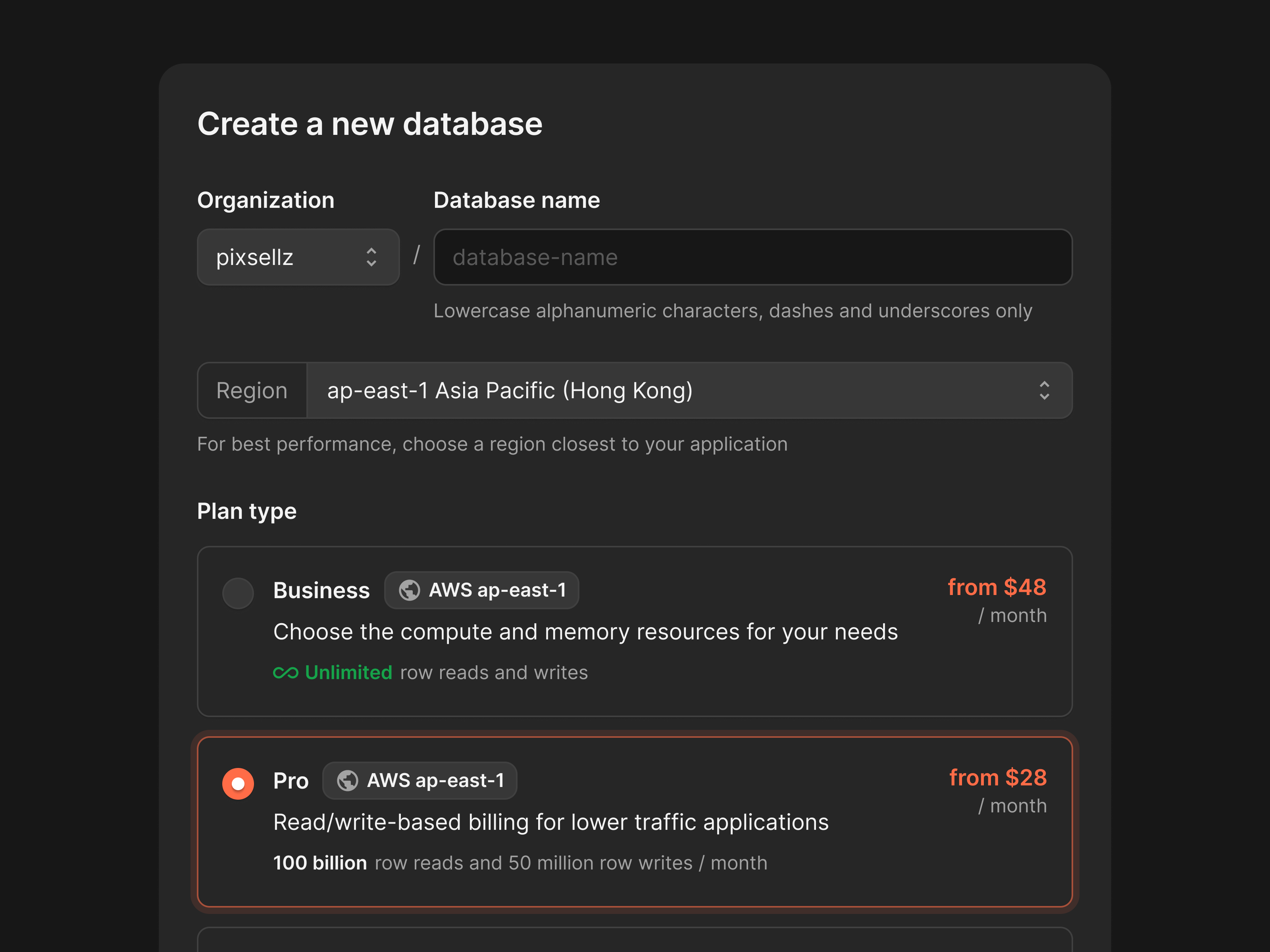Click the 'from $28' Pro price
The width and height of the screenshot is (1270, 952).
997,777
